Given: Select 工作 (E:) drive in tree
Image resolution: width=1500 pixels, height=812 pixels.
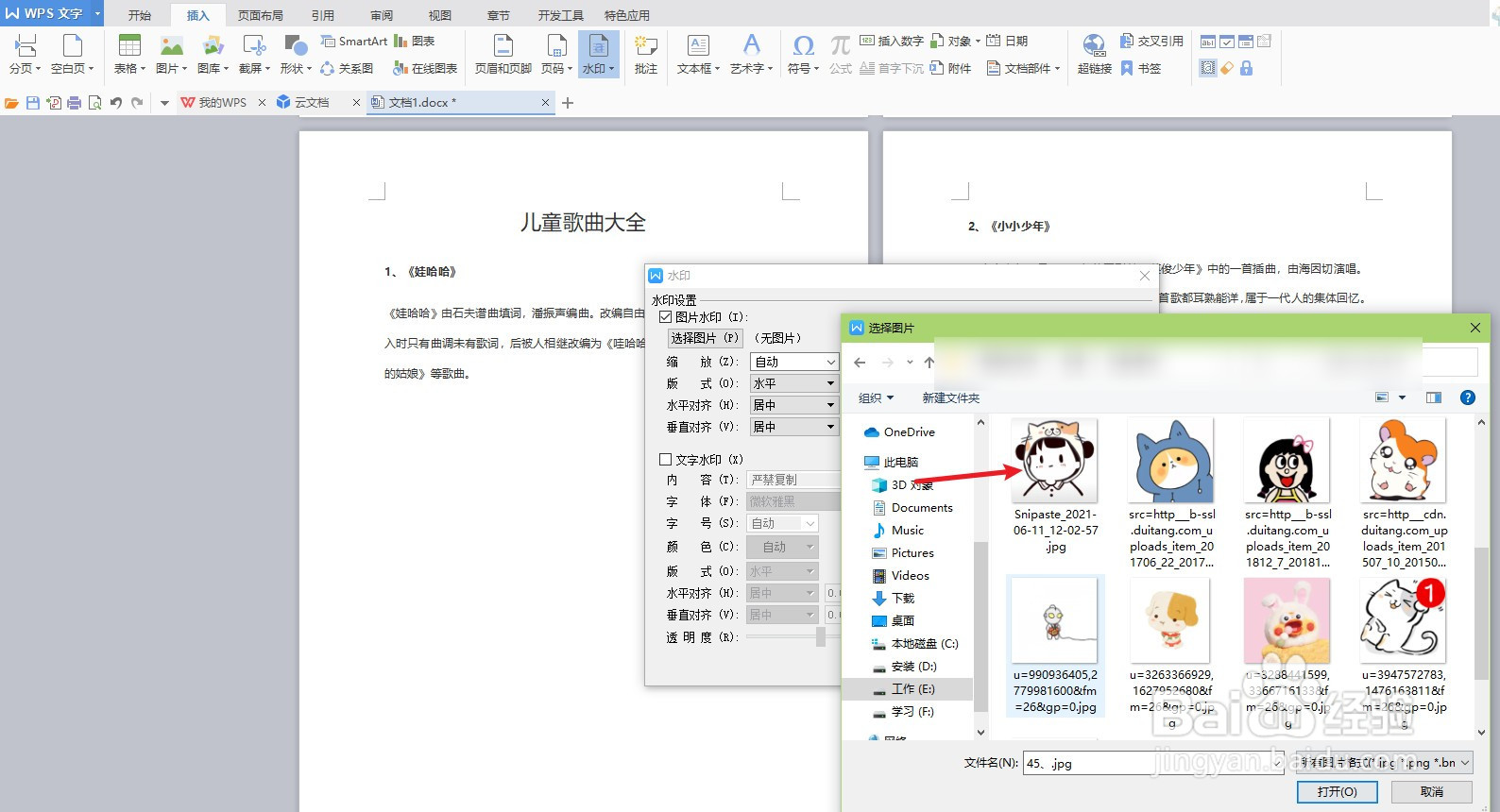Looking at the screenshot, I should [x=903, y=689].
